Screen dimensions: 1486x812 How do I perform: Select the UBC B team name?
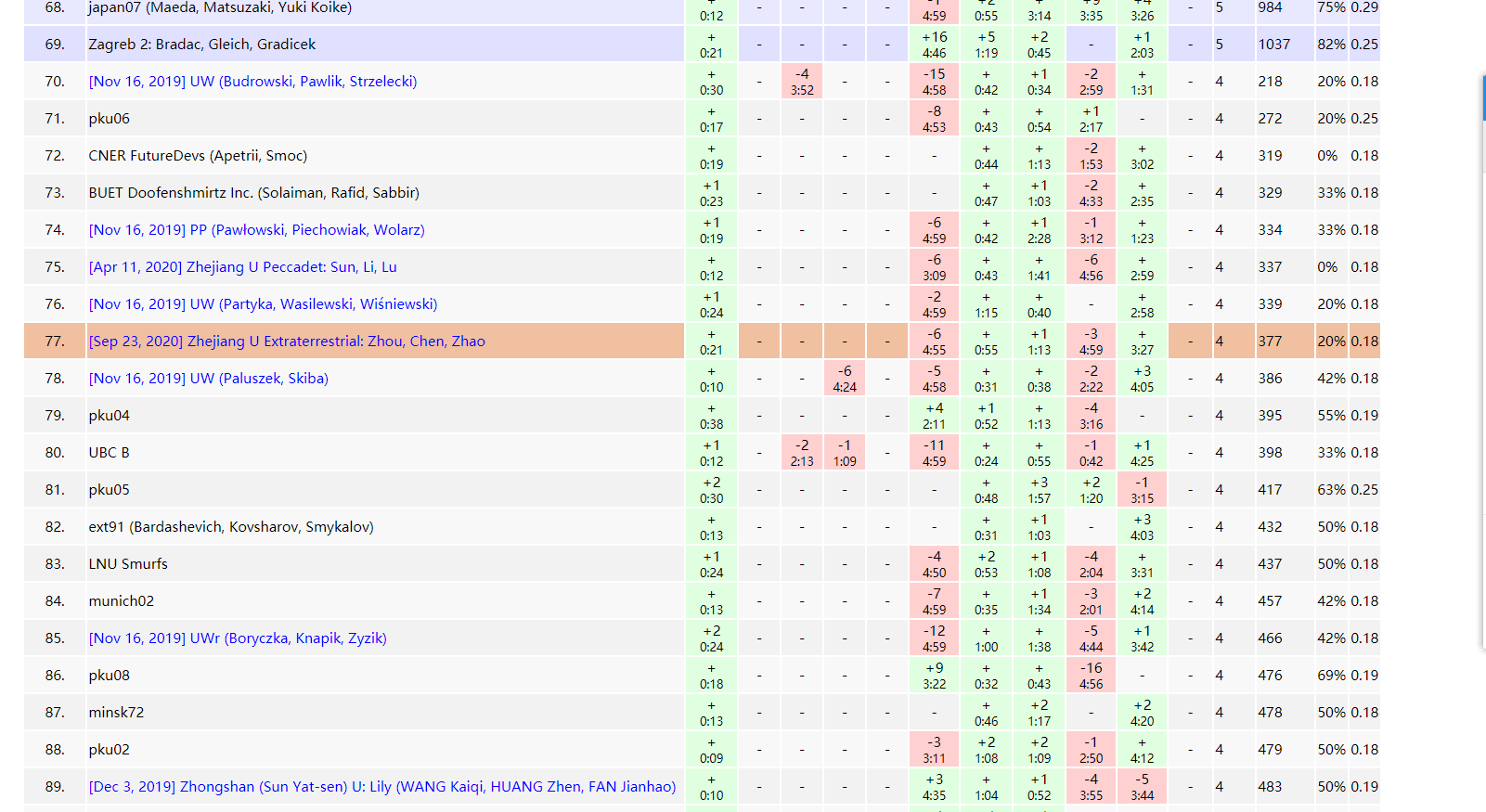[x=109, y=453]
